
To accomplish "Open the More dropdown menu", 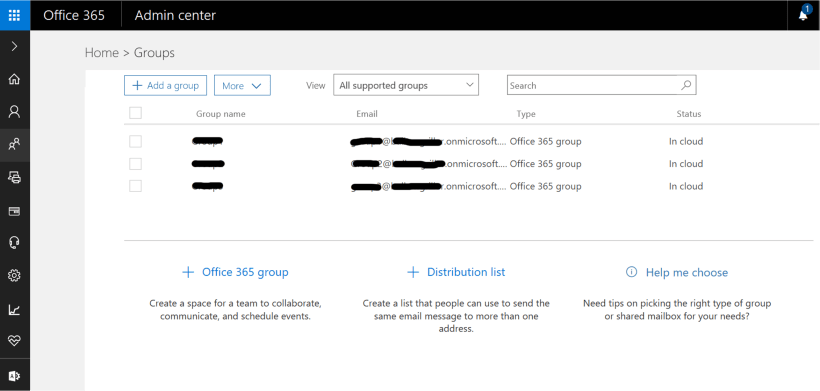I will (242, 86).
